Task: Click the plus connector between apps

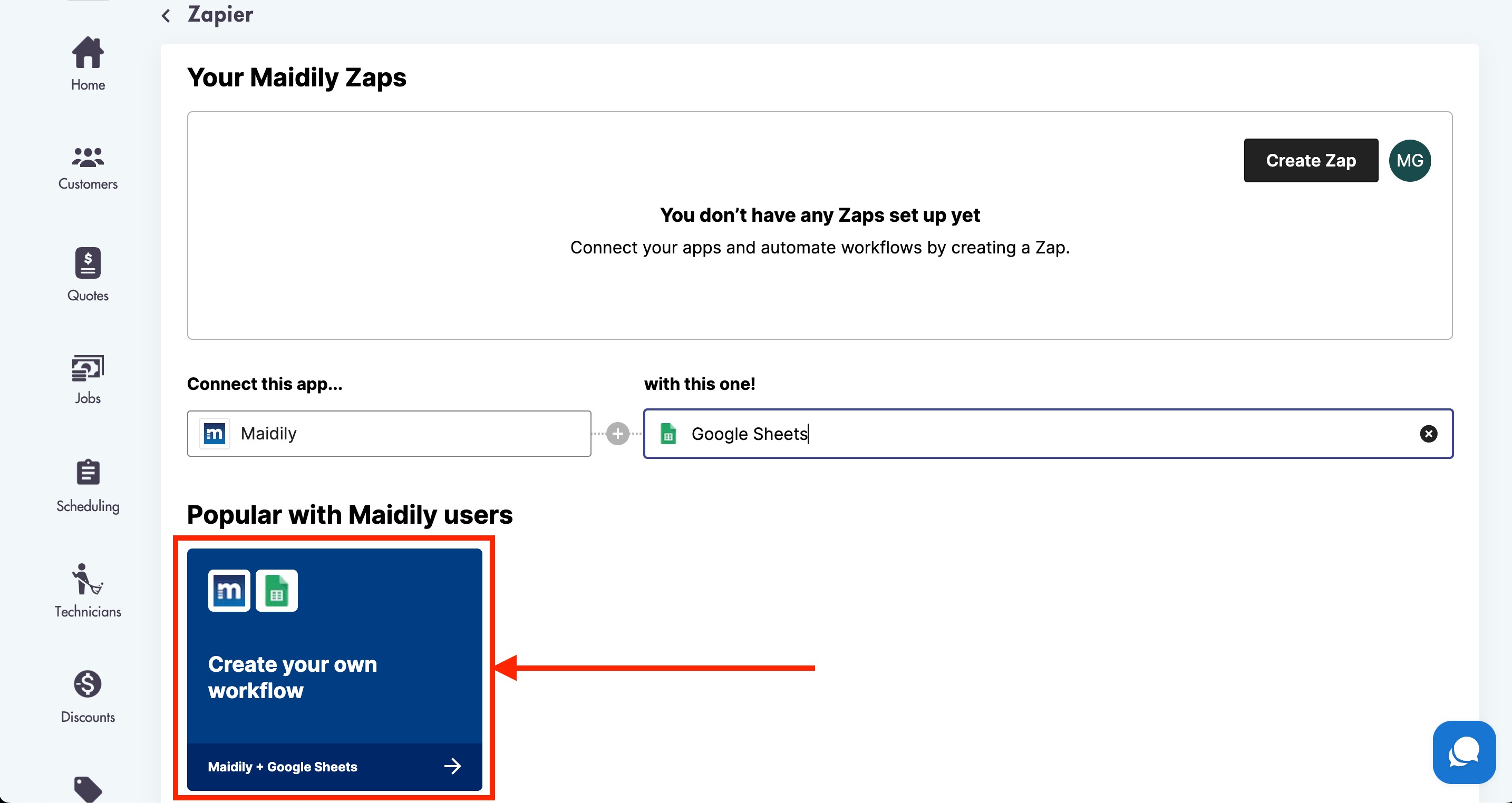Action: [617, 434]
